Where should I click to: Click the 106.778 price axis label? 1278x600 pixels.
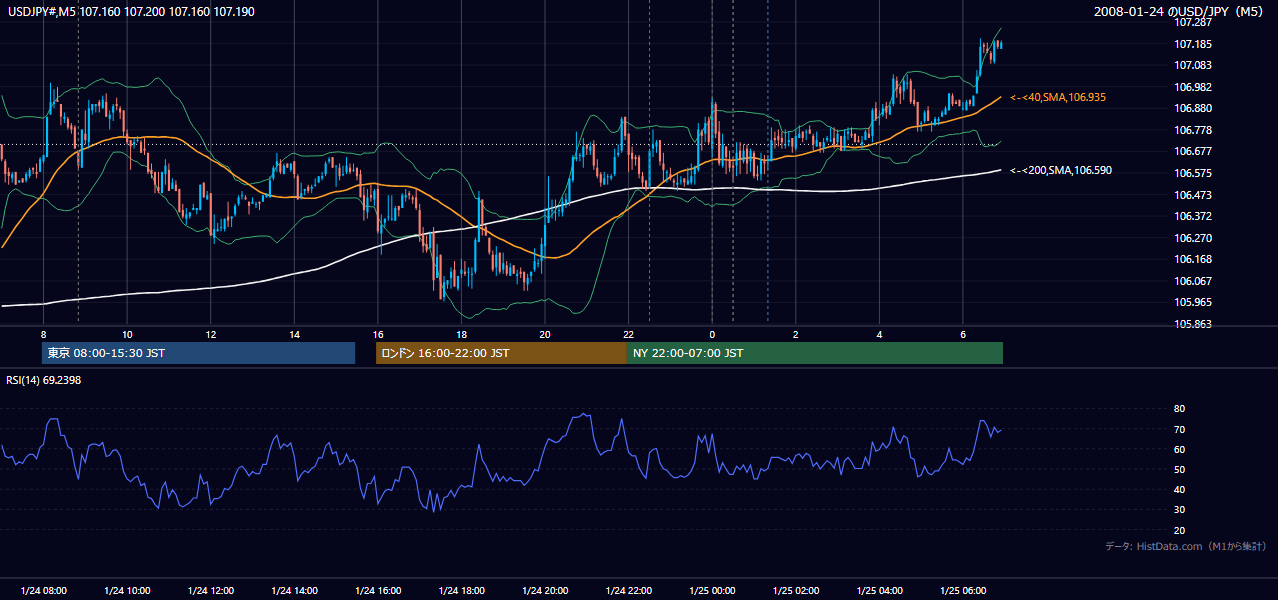pyautogui.click(x=1194, y=130)
